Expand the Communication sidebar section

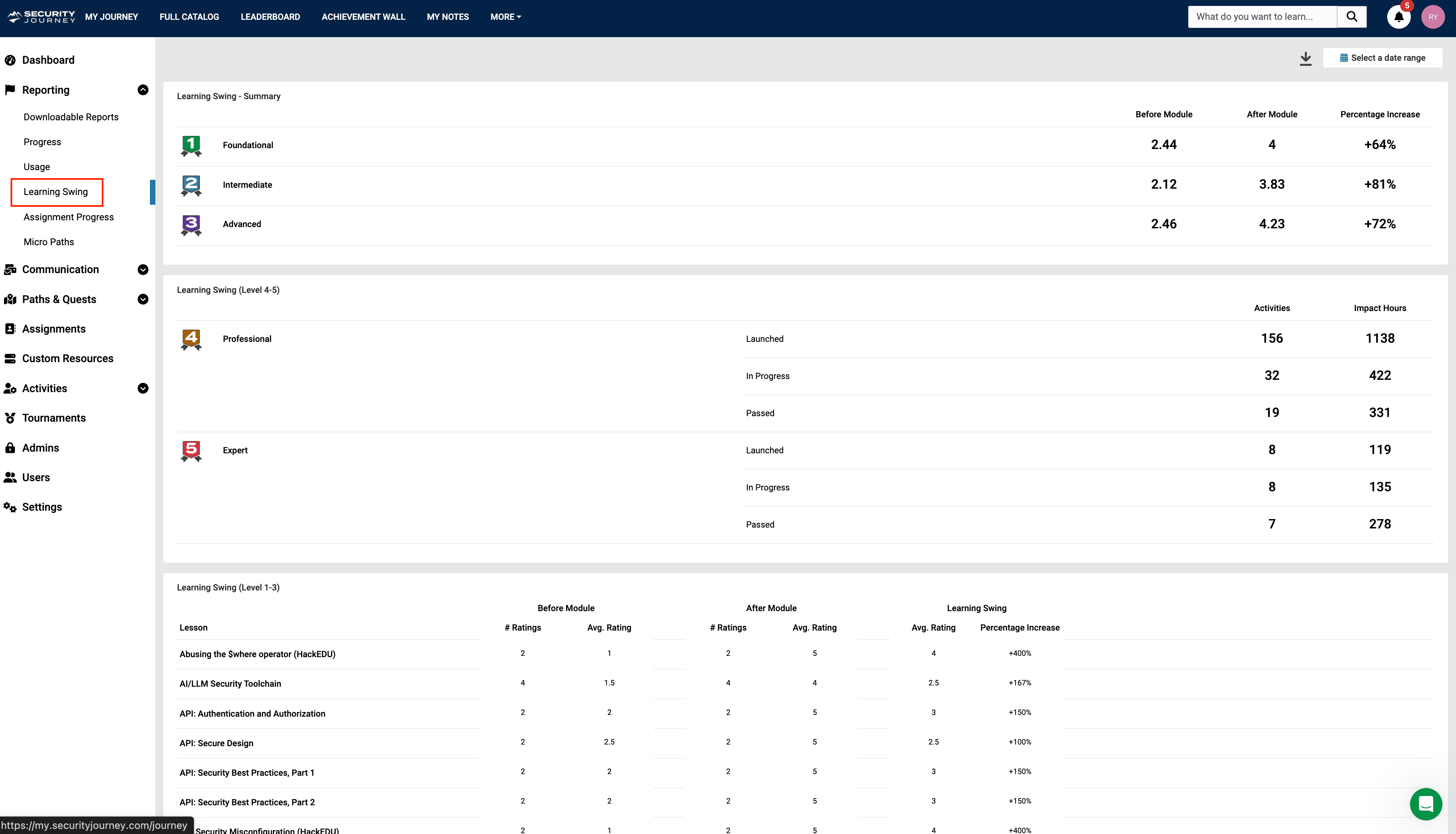pos(143,270)
